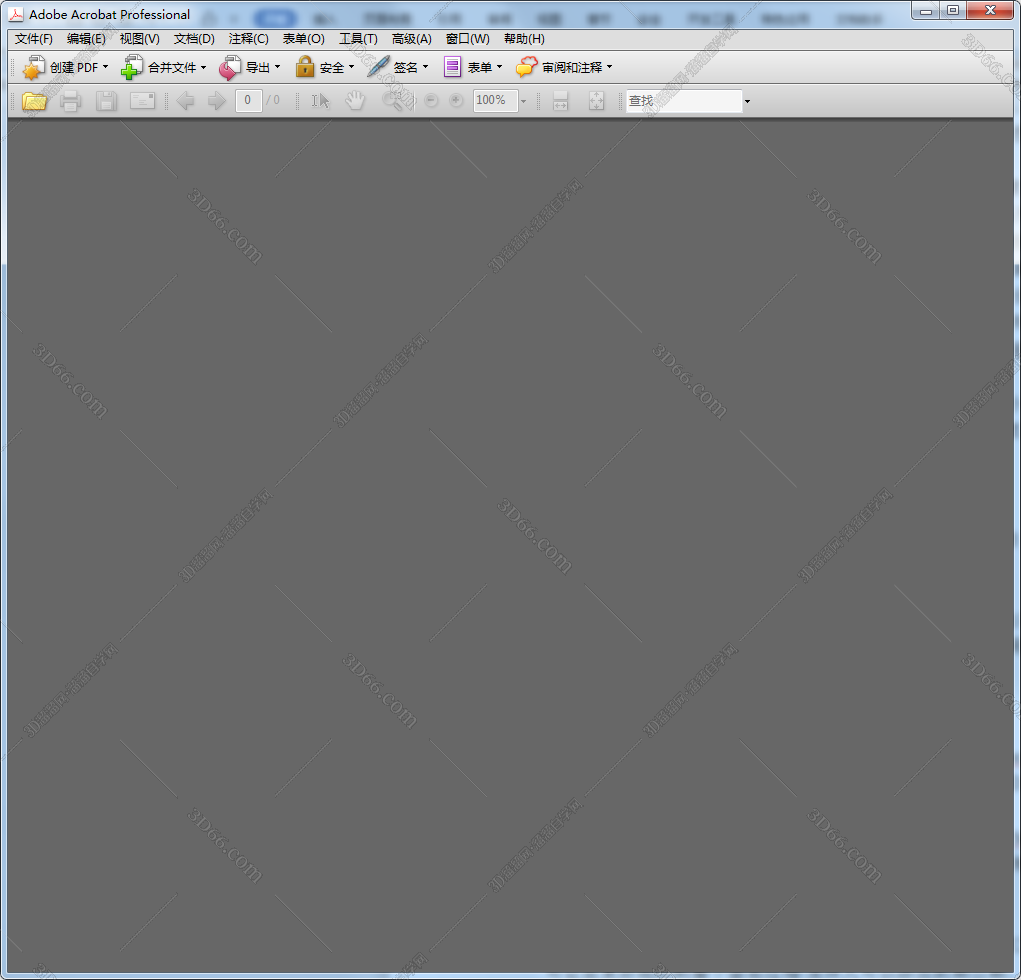Open the 100% zoom level dropdown
This screenshot has height=980, width=1021.
pos(522,100)
